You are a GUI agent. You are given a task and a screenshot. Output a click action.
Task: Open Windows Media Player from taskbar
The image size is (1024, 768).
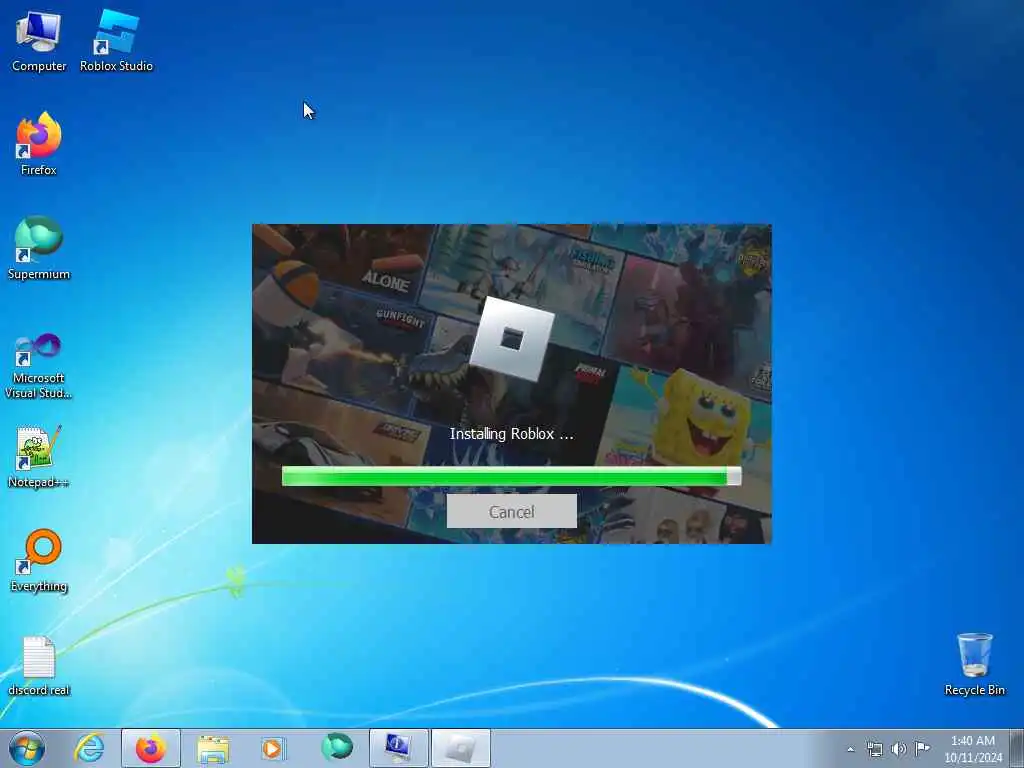[273, 748]
